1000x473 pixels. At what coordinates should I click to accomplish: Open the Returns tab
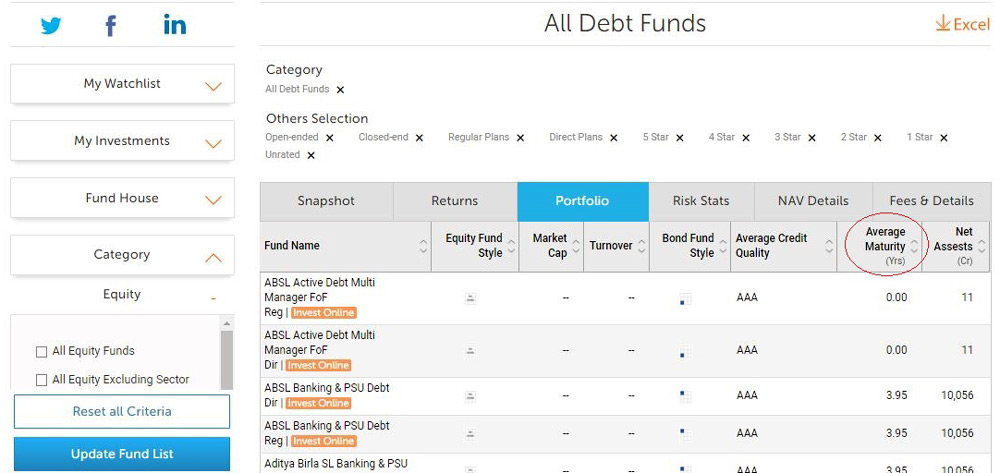[455, 201]
